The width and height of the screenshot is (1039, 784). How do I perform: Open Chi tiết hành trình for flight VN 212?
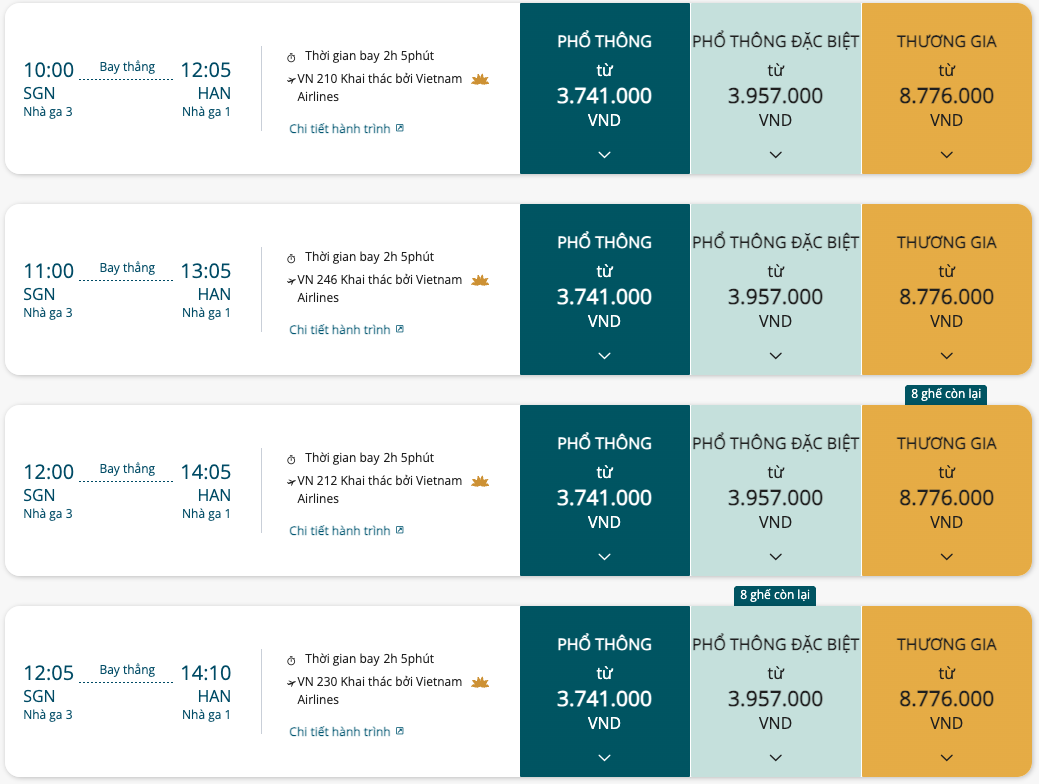point(340,531)
